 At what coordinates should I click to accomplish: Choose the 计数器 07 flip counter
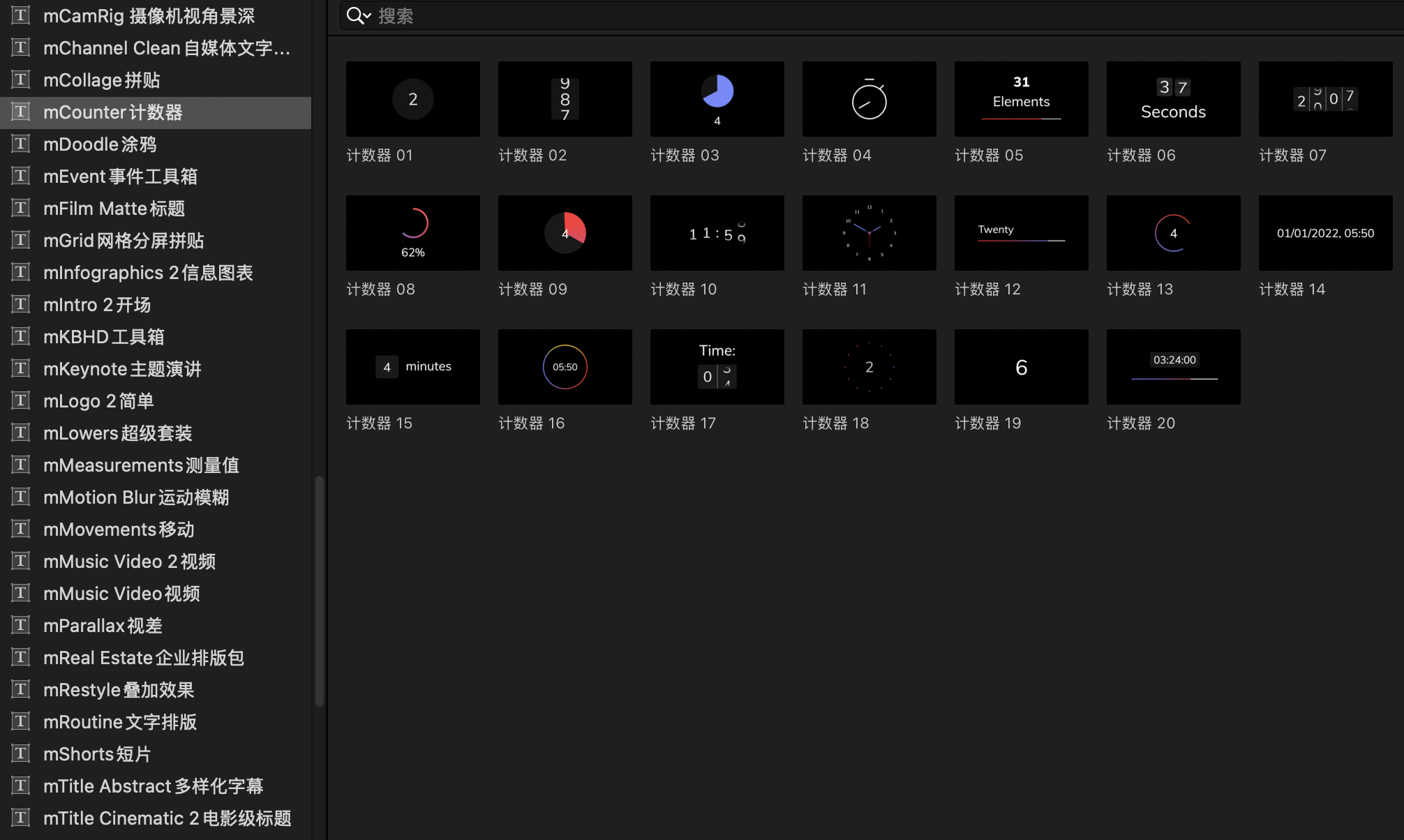1326,99
